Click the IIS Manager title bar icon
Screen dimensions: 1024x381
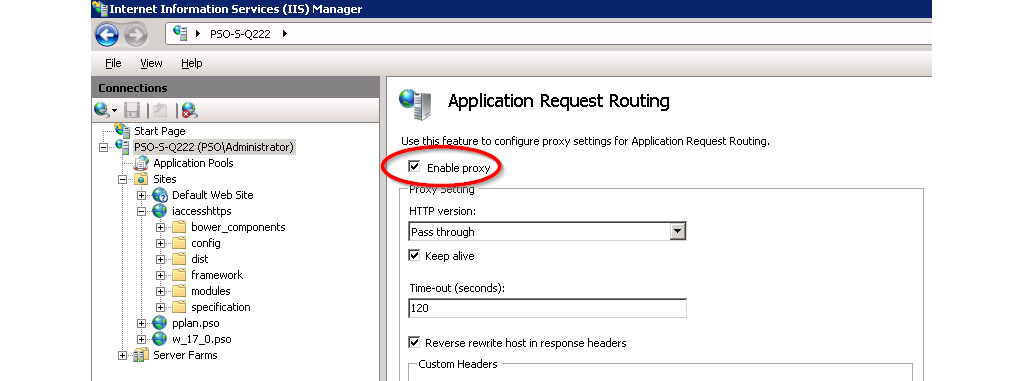coord(100,8)
